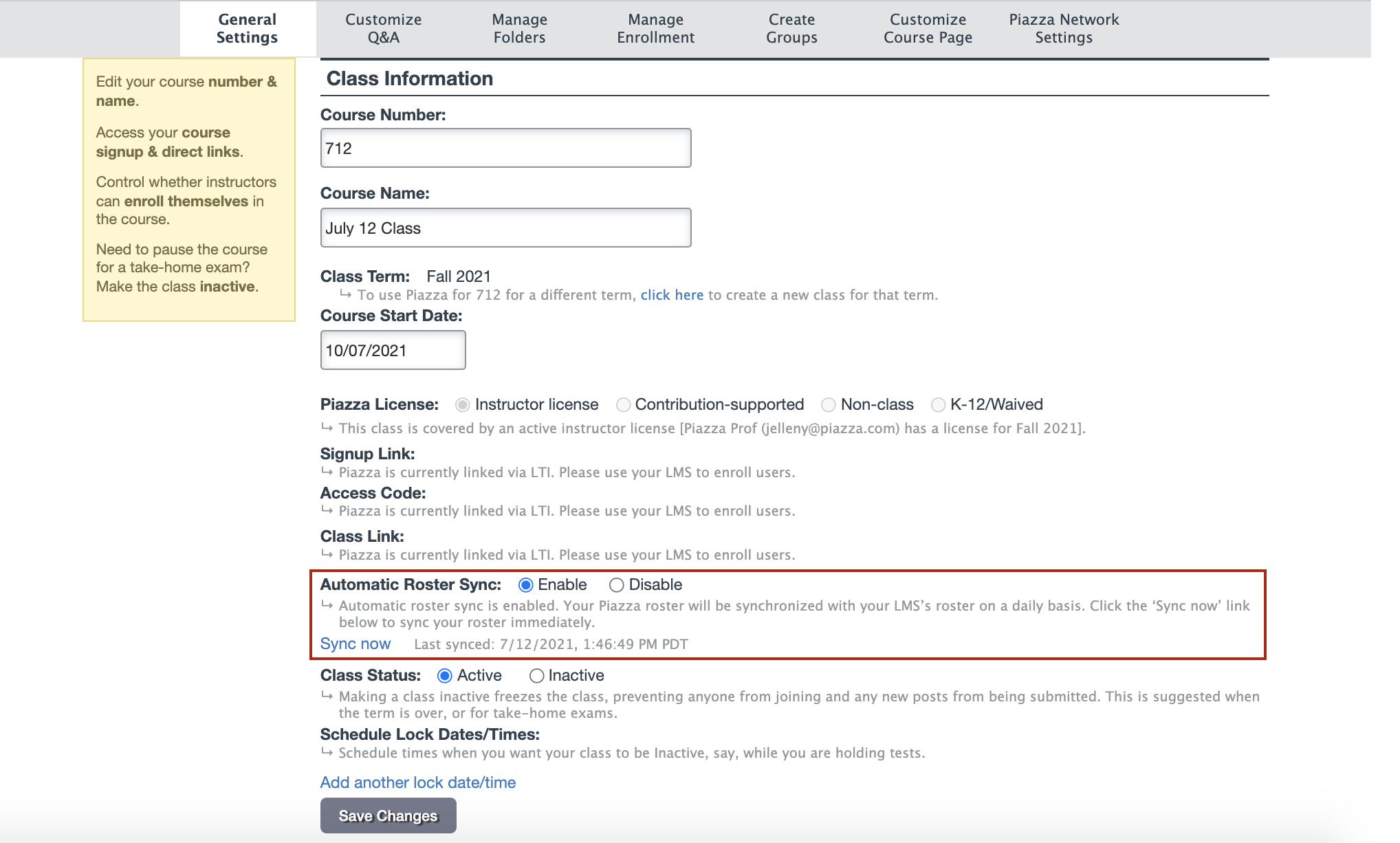This screenshot has width=1400, height=843.
Task: Pick the K-12/Waived license radio
Action: [938, 405]
